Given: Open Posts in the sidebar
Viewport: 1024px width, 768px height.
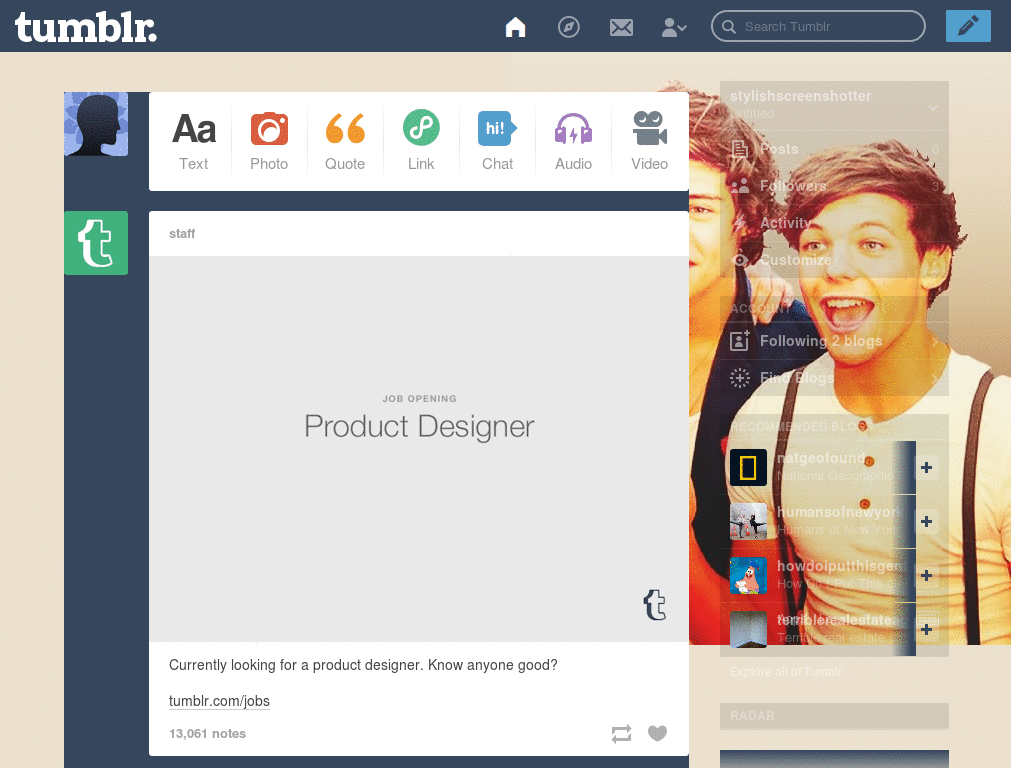Looking at the screenshot, I should (834, 149).
